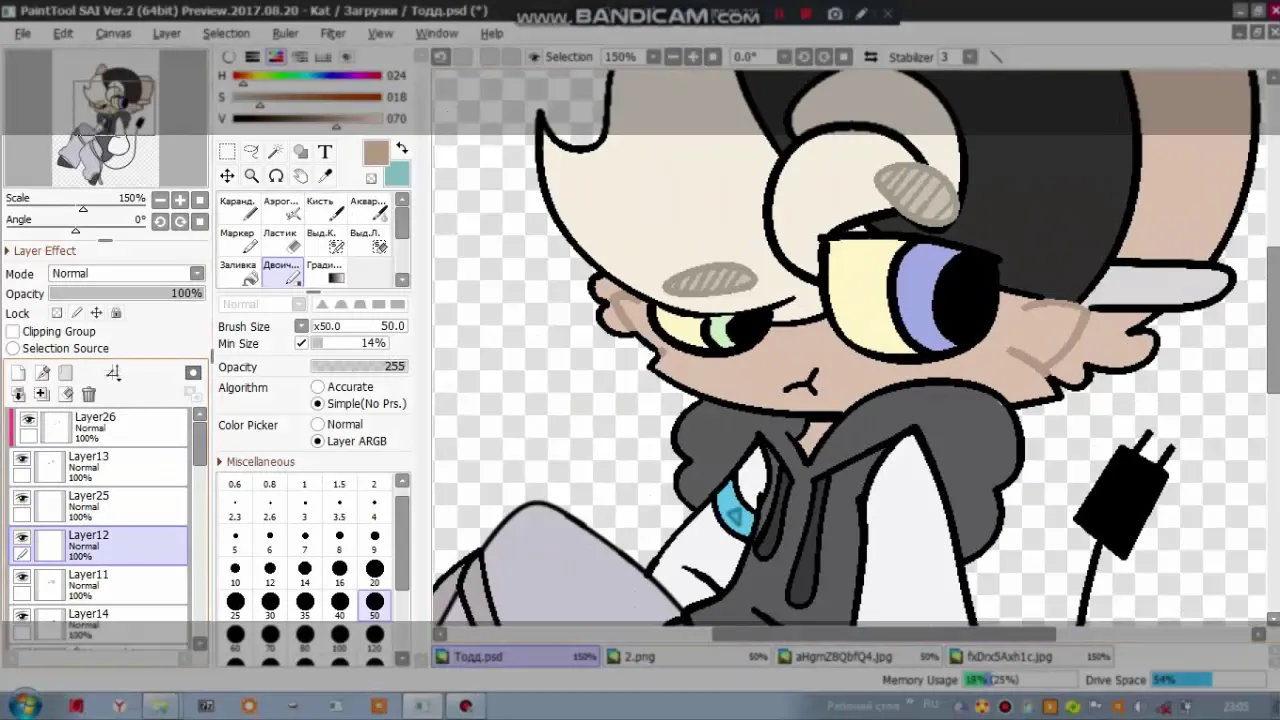Open the Brush Size multiplier dropdown
Screen dimensions: 1280x720
pyautogui.click(x=301, y=326)
